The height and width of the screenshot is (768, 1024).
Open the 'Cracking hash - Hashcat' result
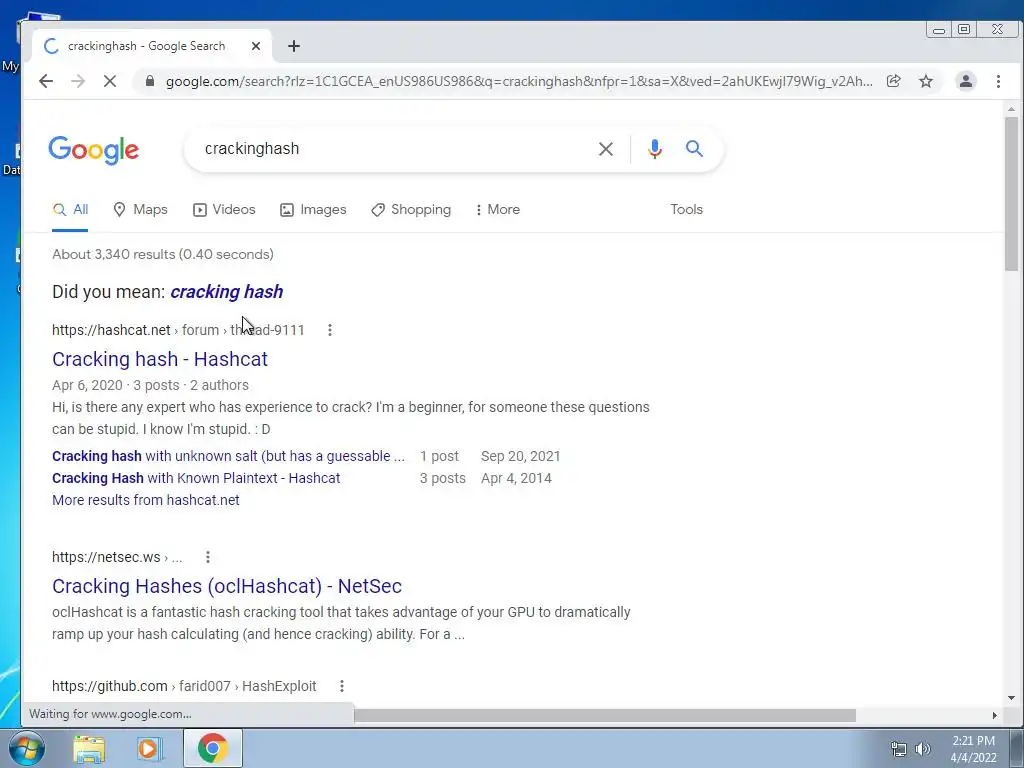(160, 359)
